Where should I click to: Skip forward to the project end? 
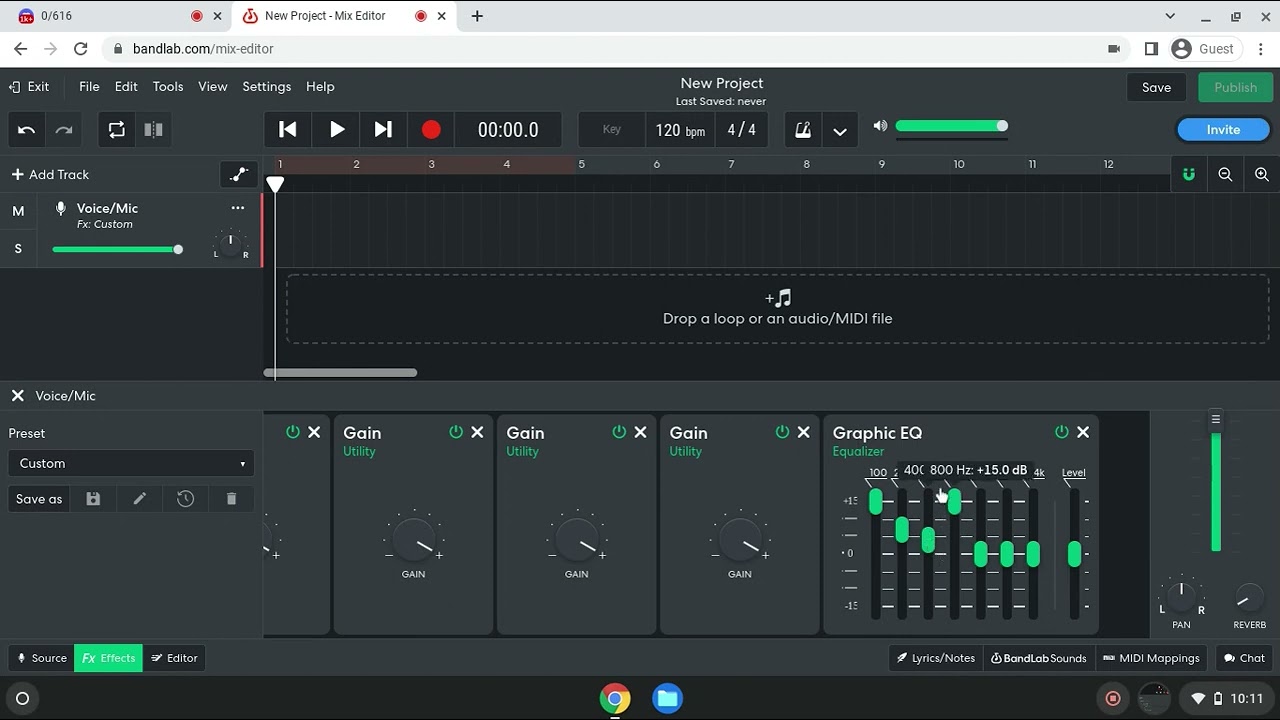pyautogui.click(x=383, y=130)
